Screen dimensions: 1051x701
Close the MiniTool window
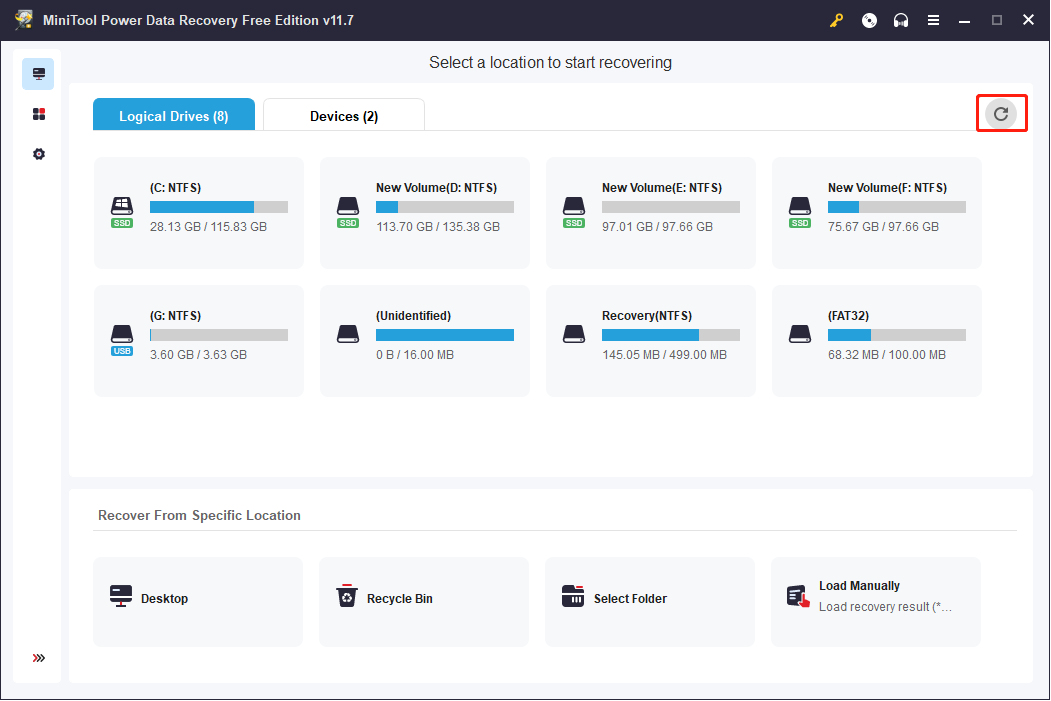point(1028,20)
